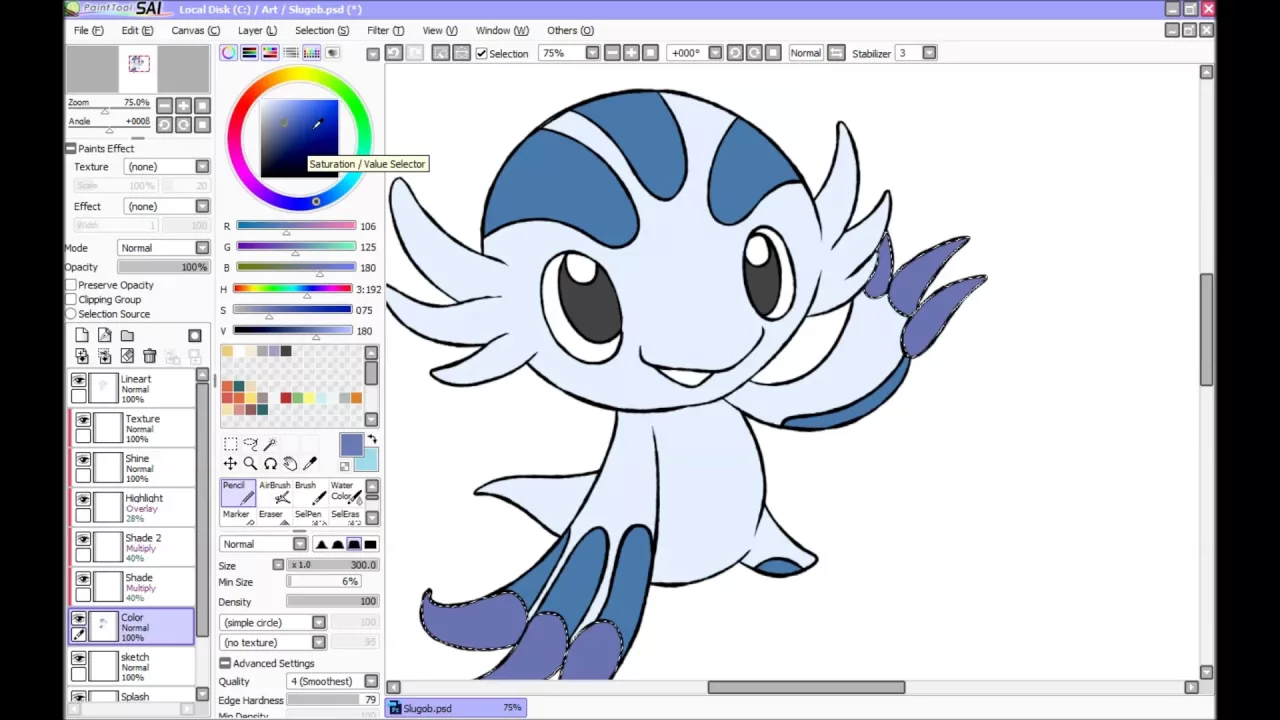Select the Eyedropper color picker tool
Image resolution: width=1280 pixels, height=720 pixels.
310,464
